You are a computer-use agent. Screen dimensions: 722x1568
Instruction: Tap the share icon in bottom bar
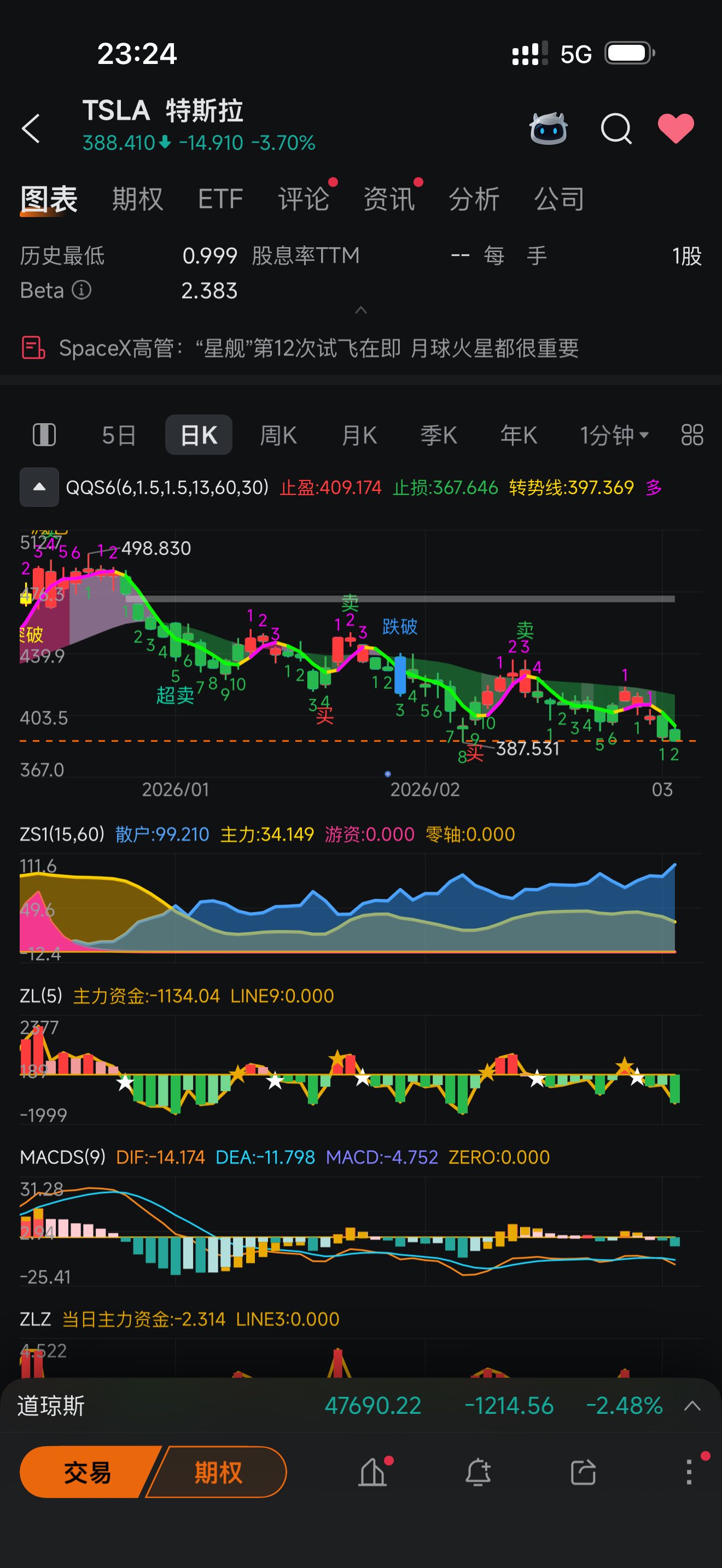(583, 1472)
